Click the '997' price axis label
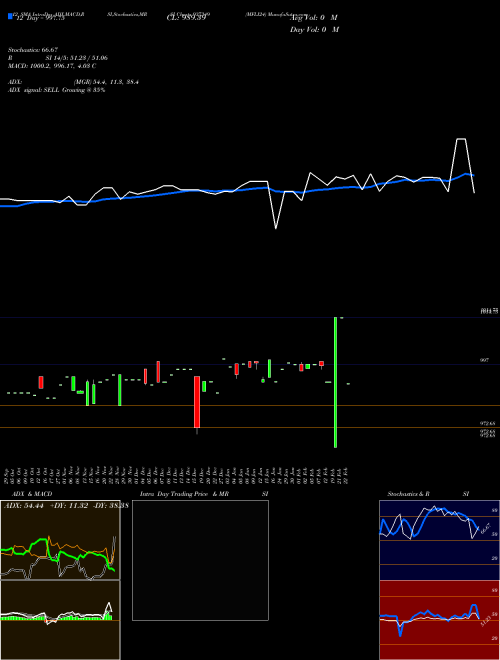This screenshot has width=500, height=660. pyautogui.click(x=484, y=360)
